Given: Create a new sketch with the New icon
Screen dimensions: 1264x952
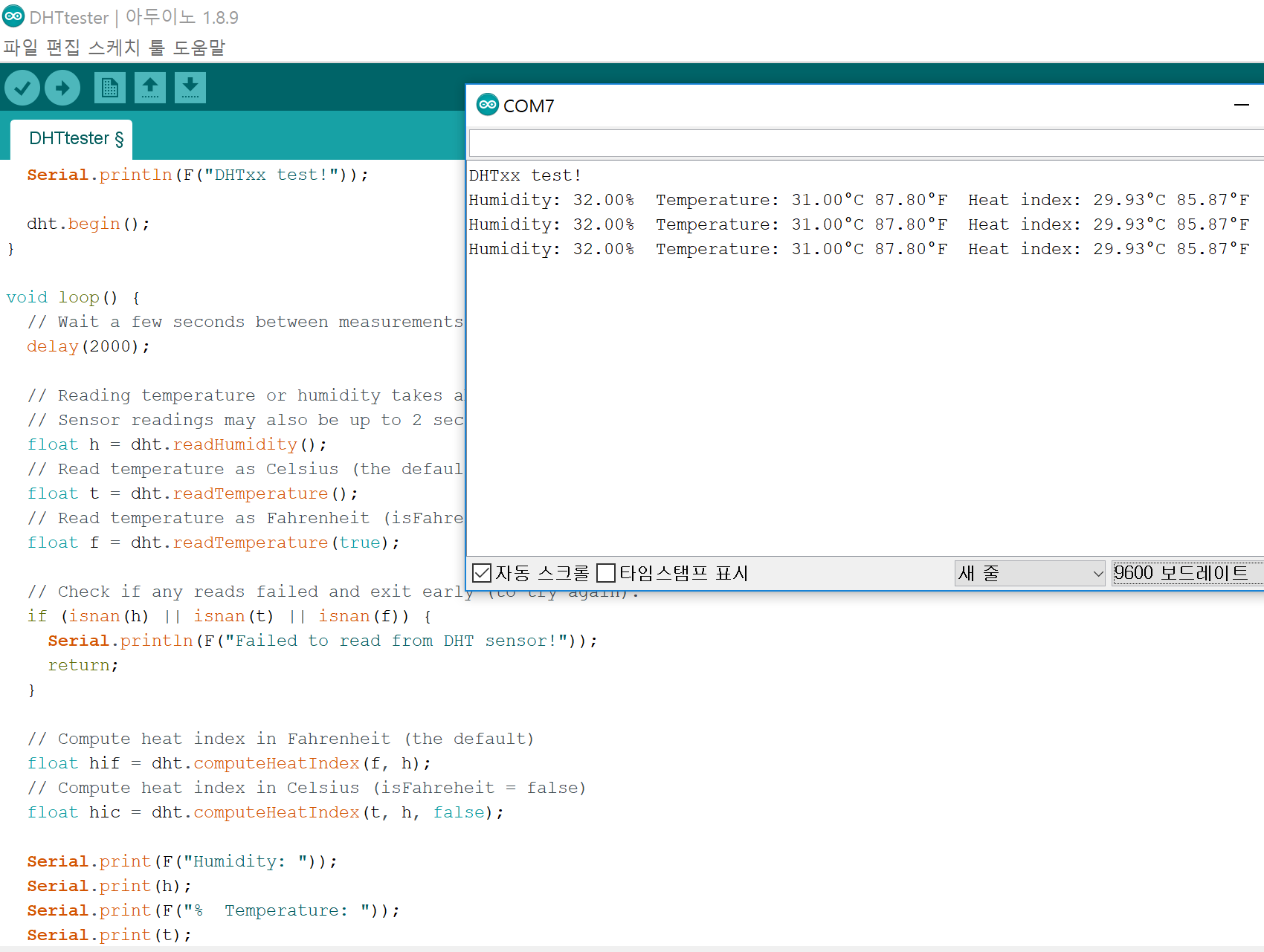Looking at the screenshot, I should point(110,88).
